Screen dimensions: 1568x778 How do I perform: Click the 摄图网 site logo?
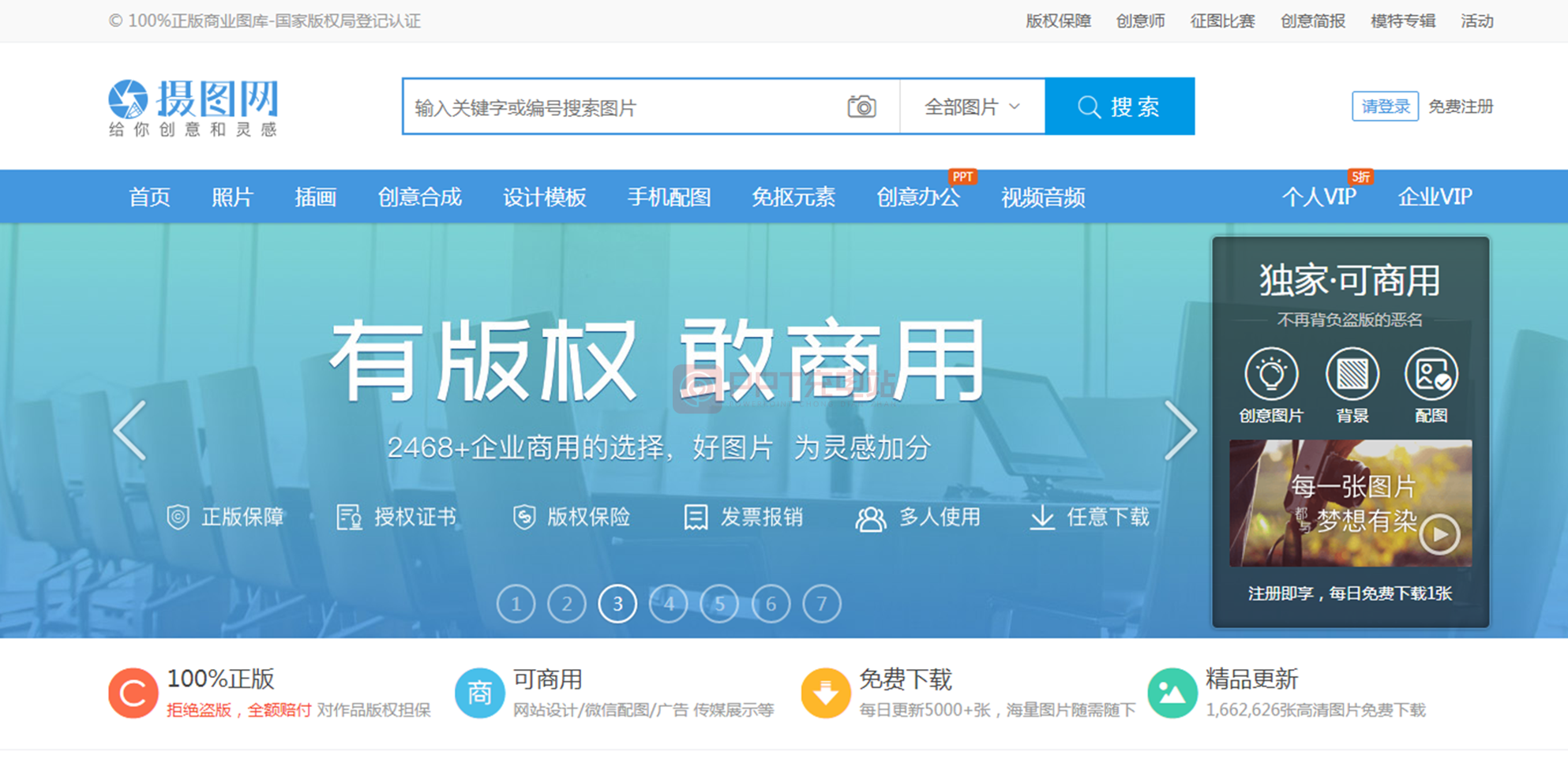[193, 107]
